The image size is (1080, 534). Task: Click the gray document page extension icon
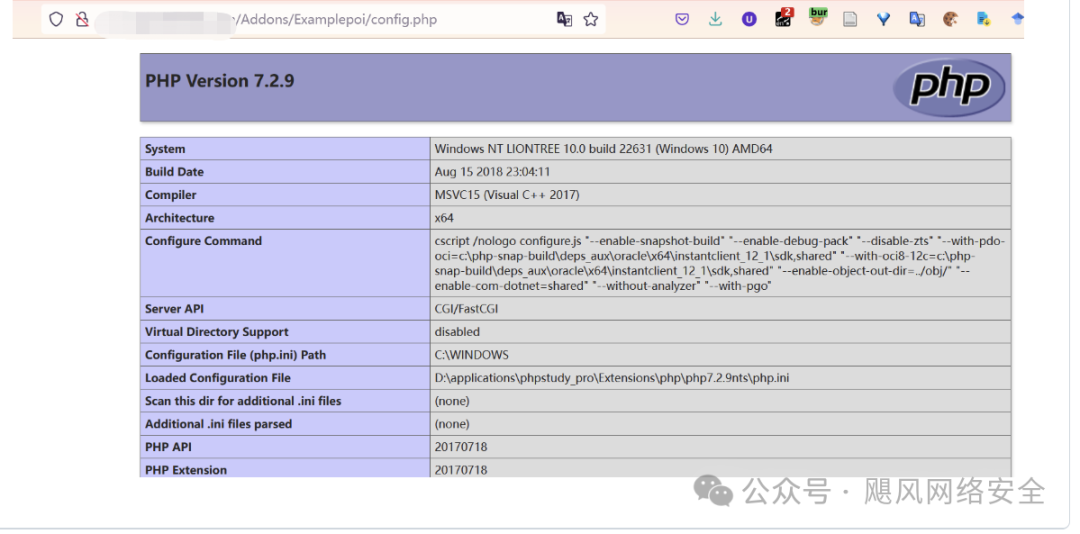pyautogui.click(x=850, y=19)
